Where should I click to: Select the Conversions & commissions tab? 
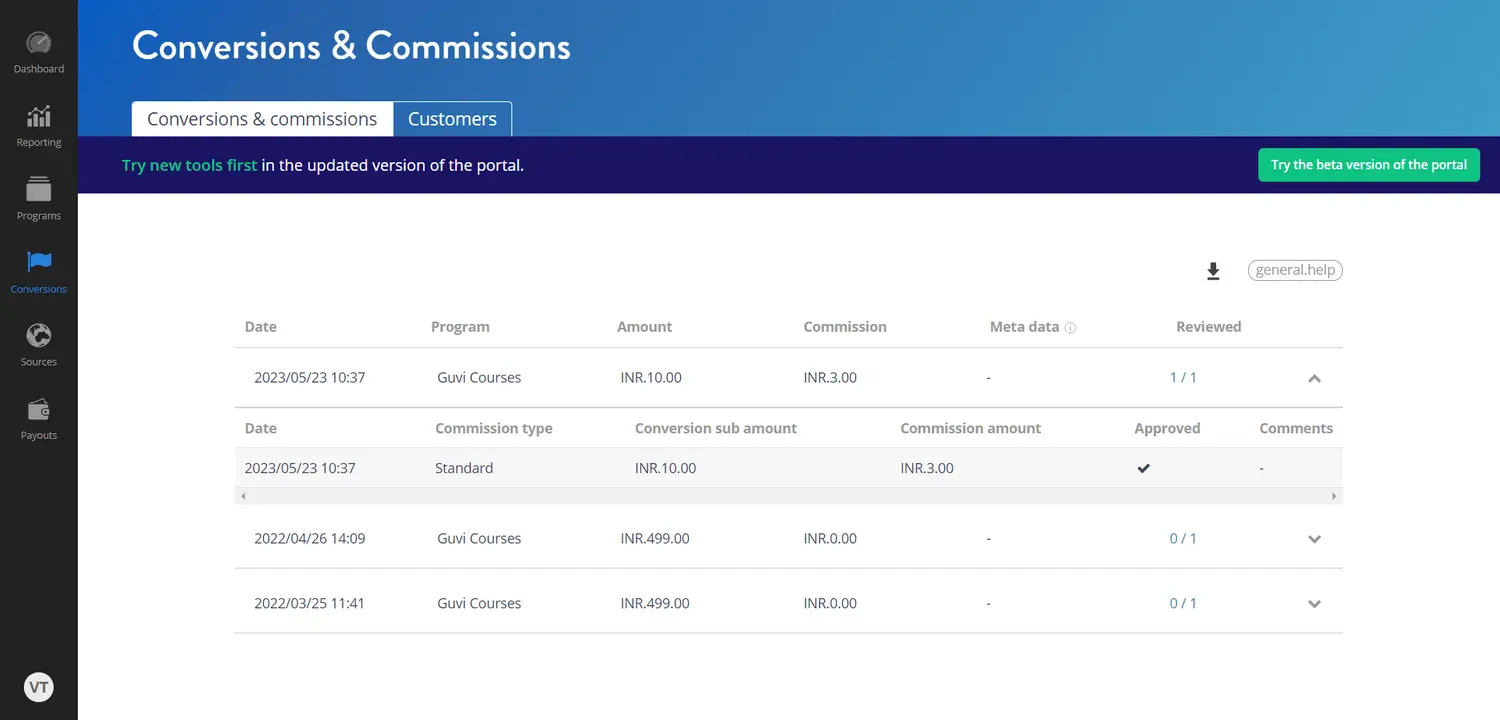[262, 119]
